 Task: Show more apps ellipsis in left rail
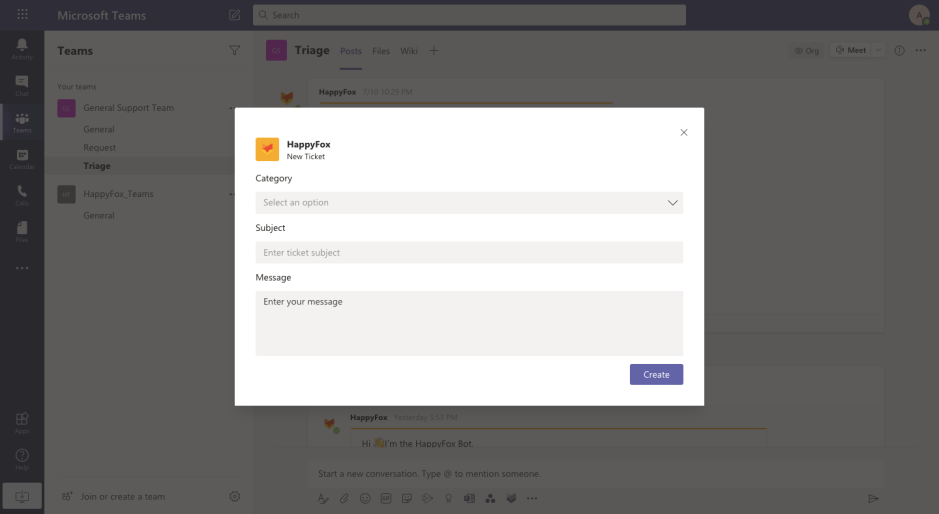click(x=22, y=268)
